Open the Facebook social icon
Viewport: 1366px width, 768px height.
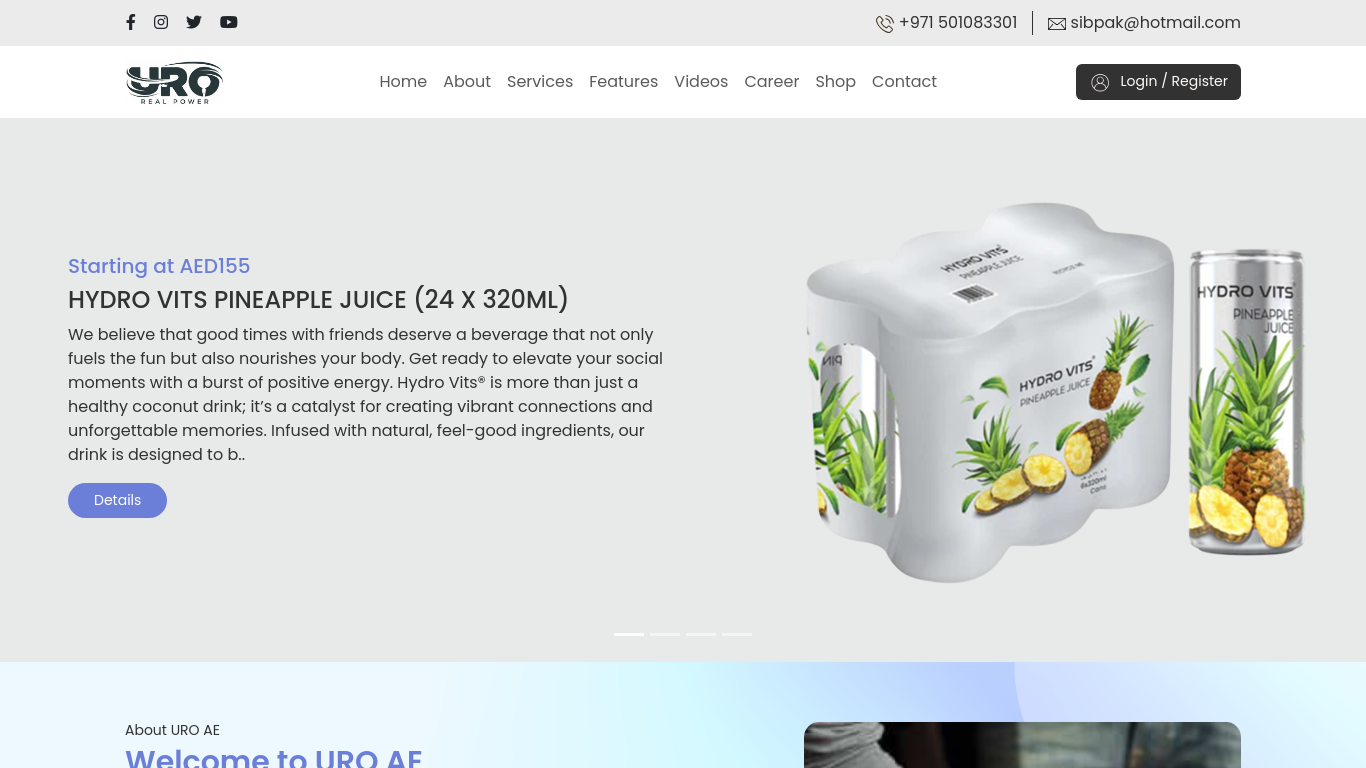130,22
